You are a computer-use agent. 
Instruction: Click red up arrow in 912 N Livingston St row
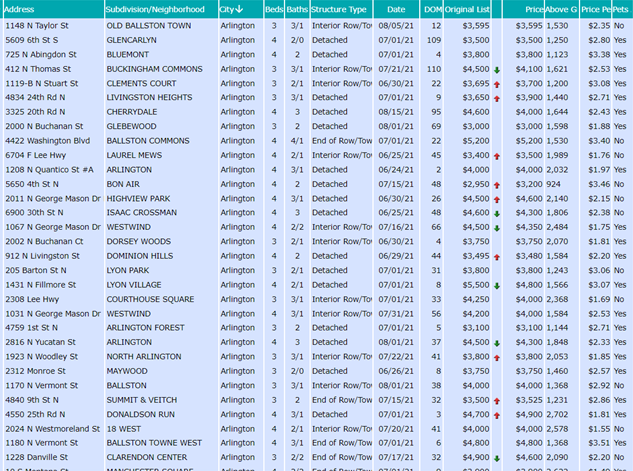[x=497, y=257]
